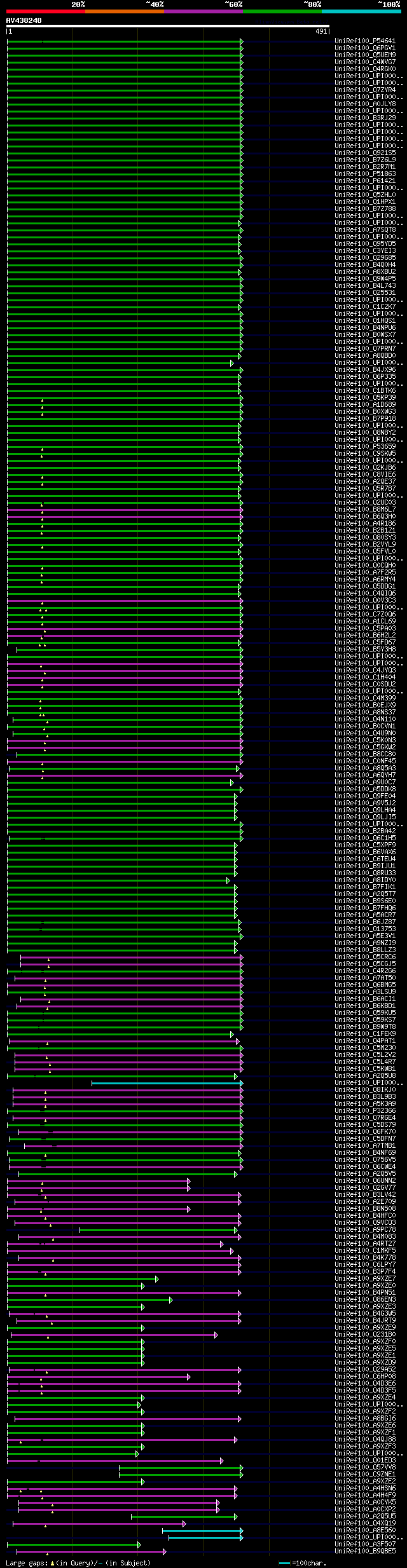
Task: Click label UniRef100_B7Z6L9
Action: pos(365,160)
